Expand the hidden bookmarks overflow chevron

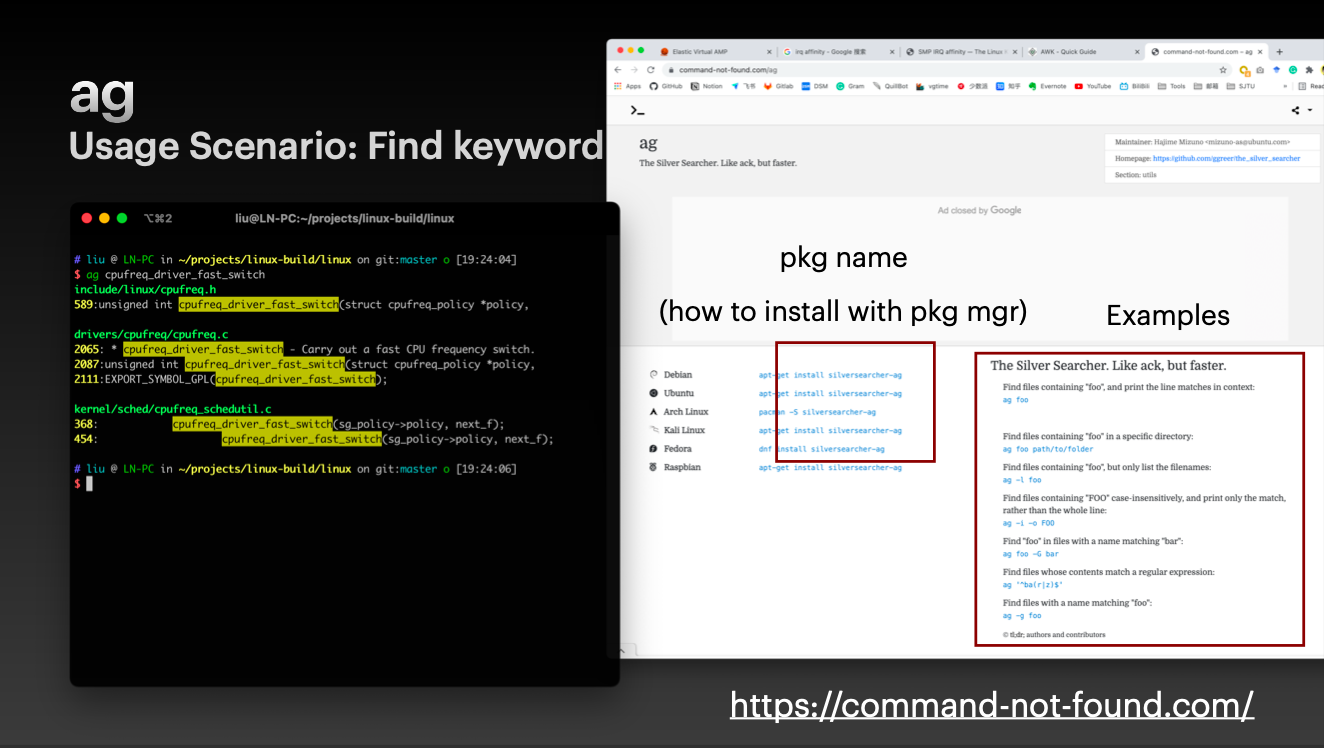coord(1286,86)
